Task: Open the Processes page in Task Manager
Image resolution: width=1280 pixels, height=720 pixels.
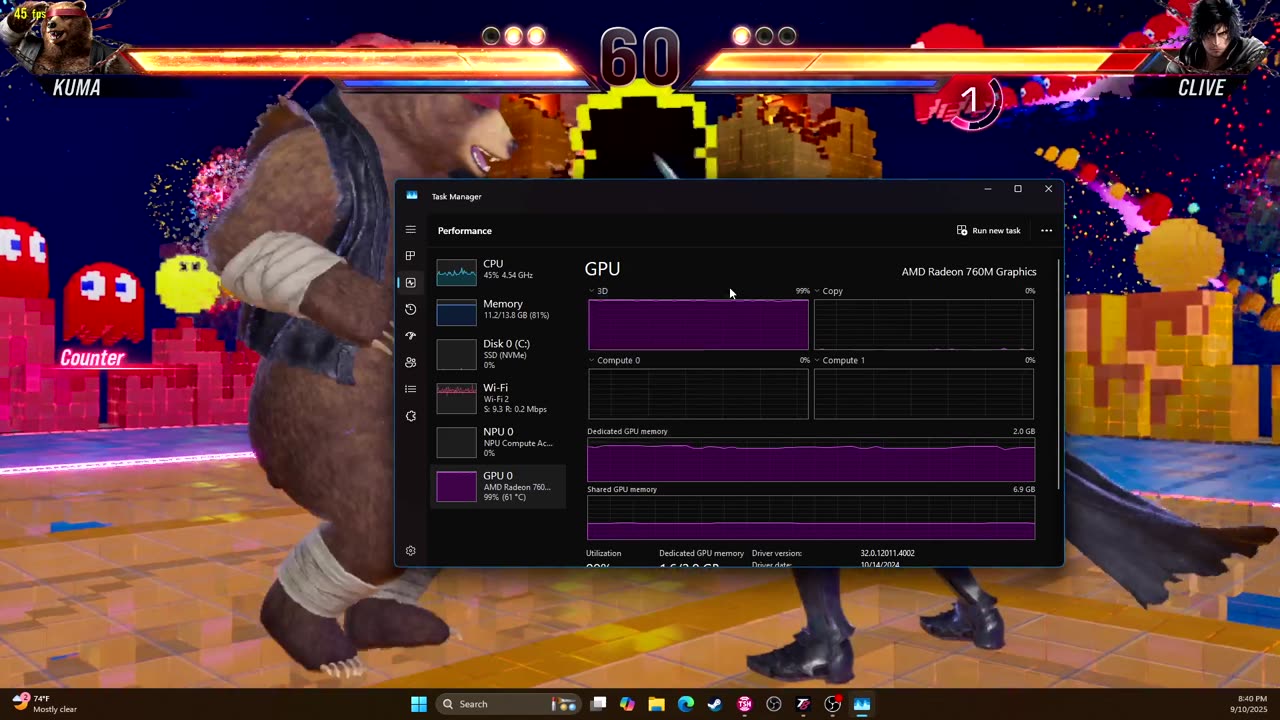Action: tap(410, 256)
